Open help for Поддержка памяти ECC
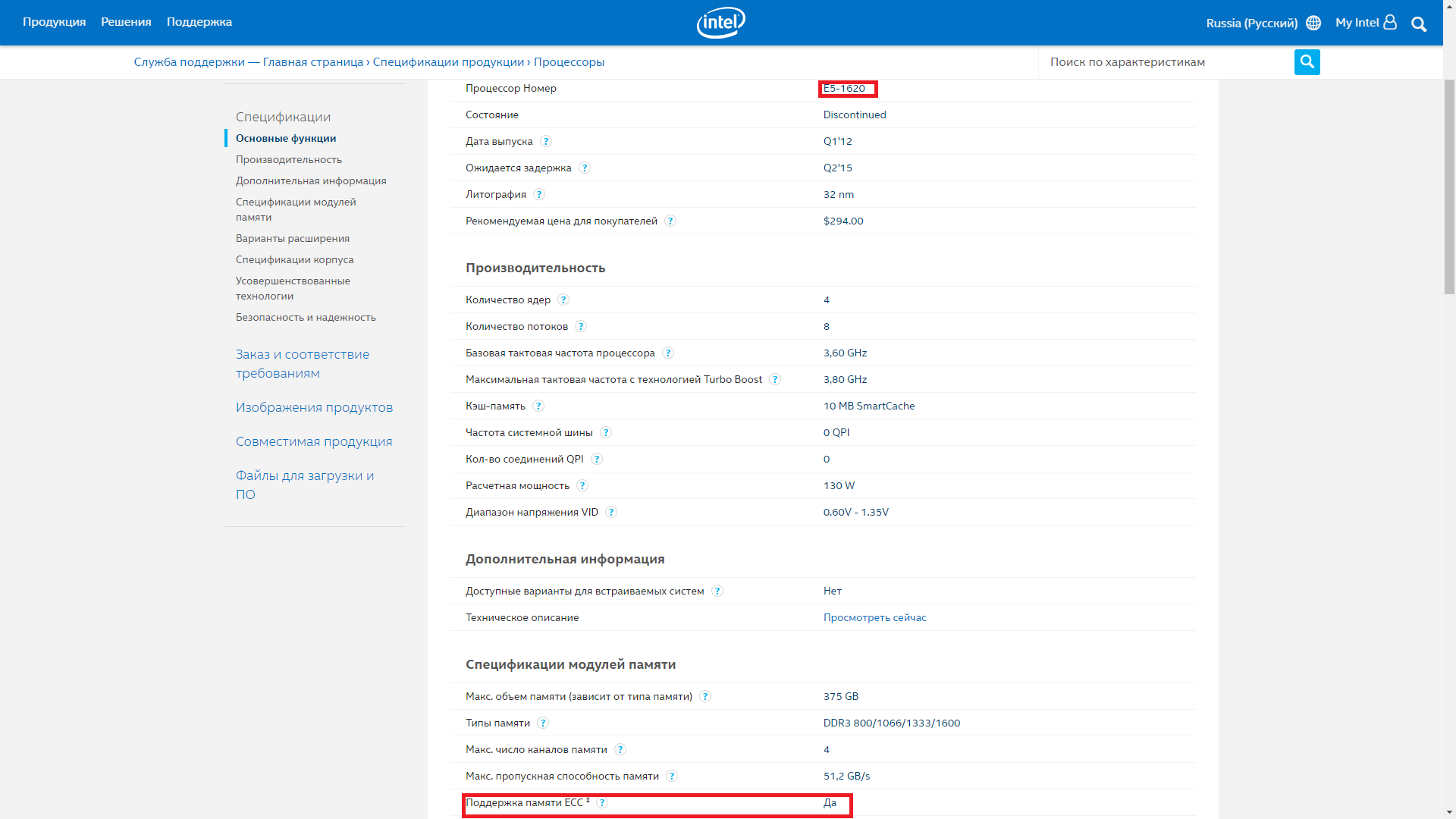The height and width of the screenshot is (819, 1456). point(602,802)
